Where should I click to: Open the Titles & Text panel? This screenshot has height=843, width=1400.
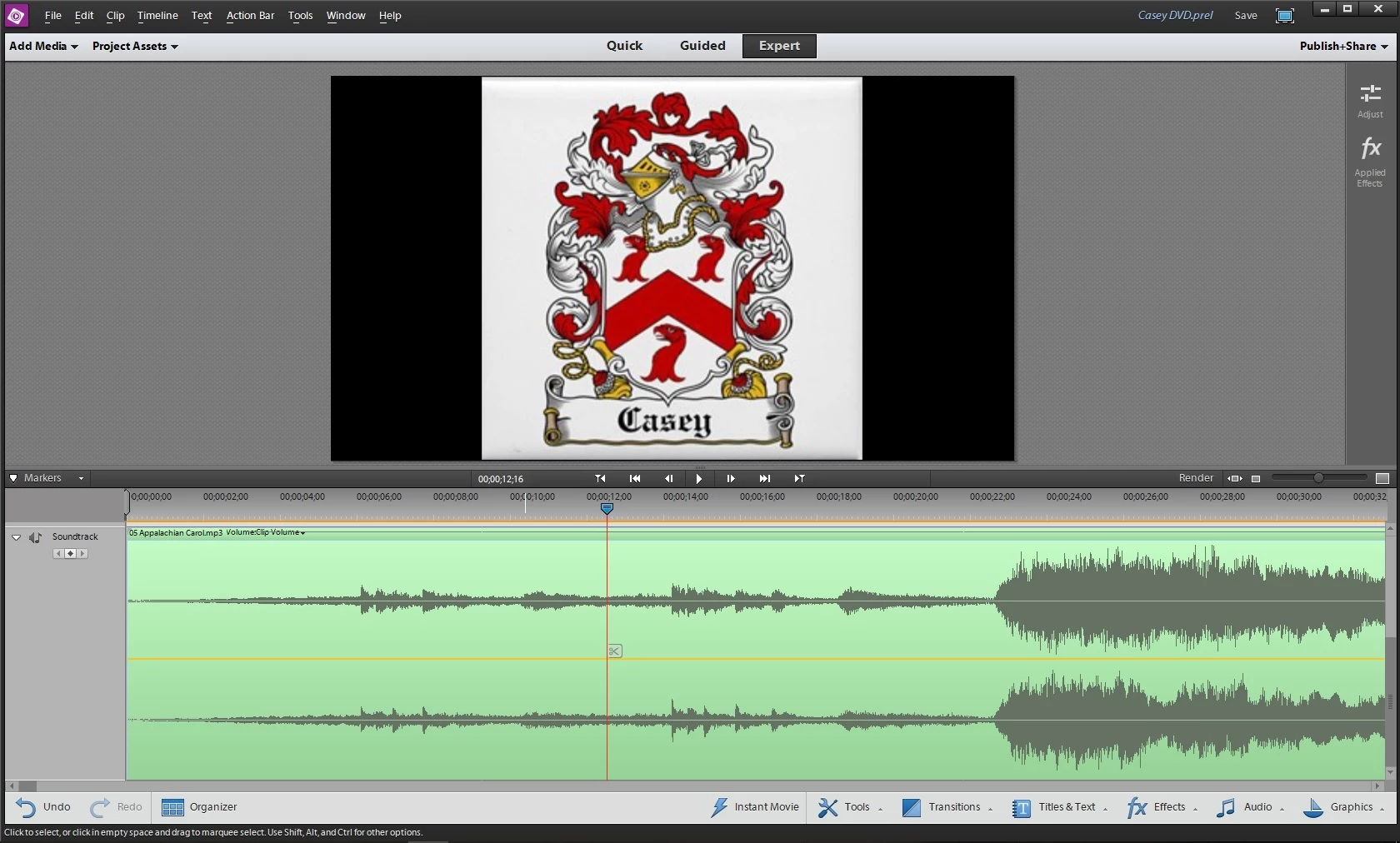[1059, 807]
